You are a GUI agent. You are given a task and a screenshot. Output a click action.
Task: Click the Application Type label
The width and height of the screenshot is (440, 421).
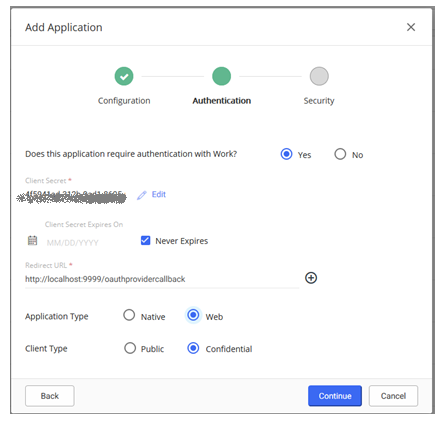[x=57, y=316]
